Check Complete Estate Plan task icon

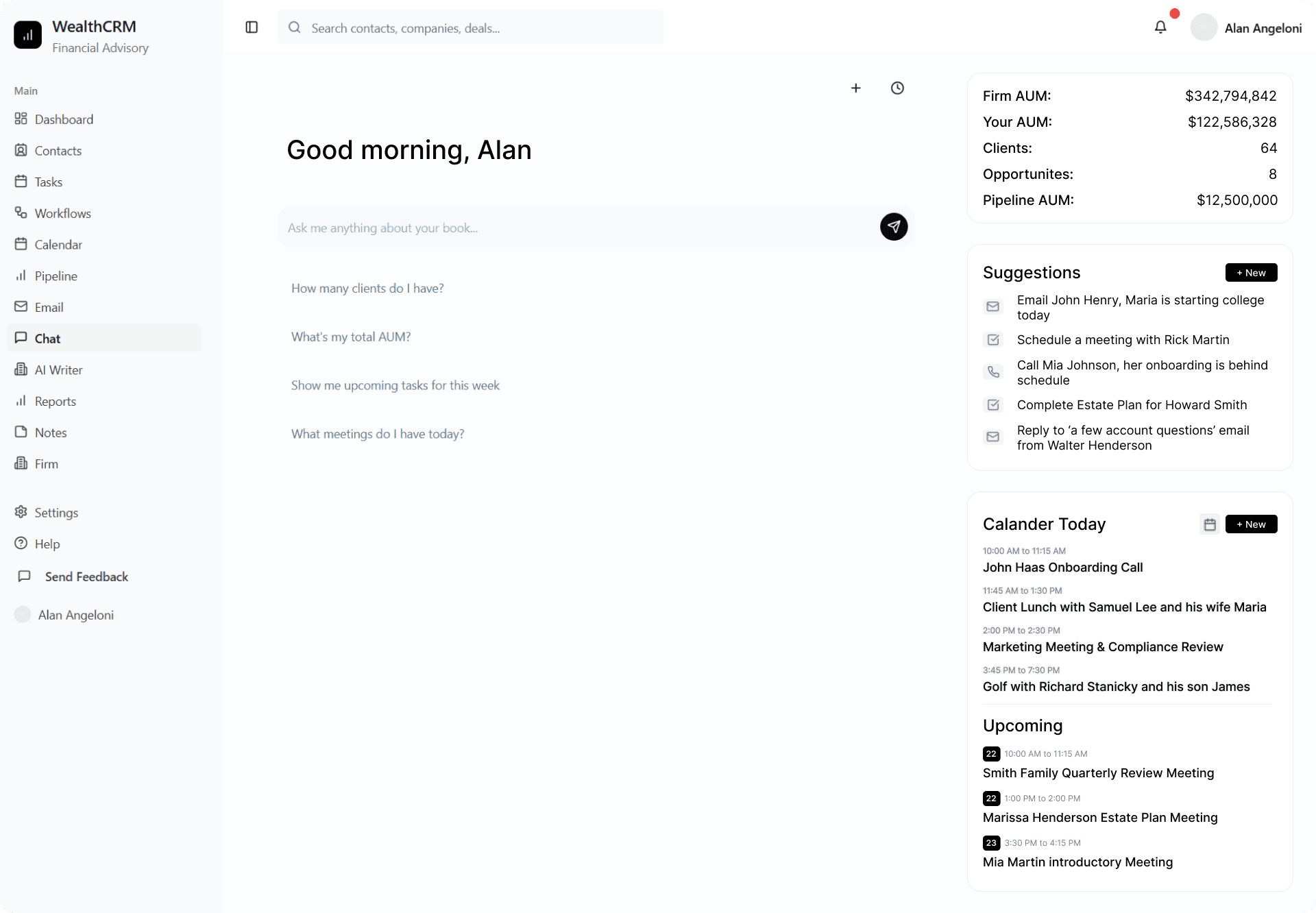point(993,405)
